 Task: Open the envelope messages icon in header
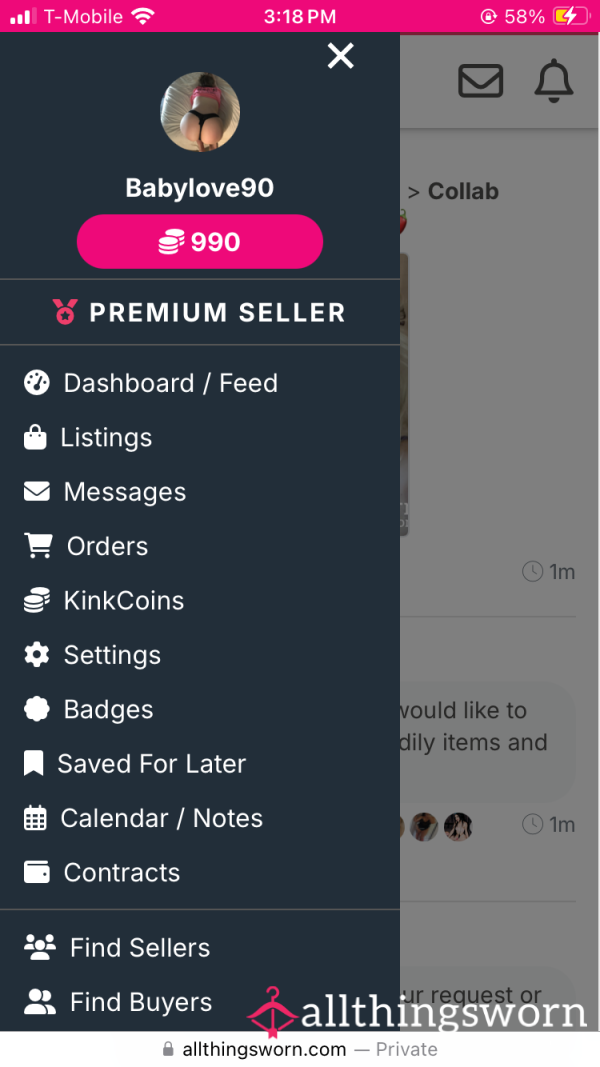click(x=481, y=81)
